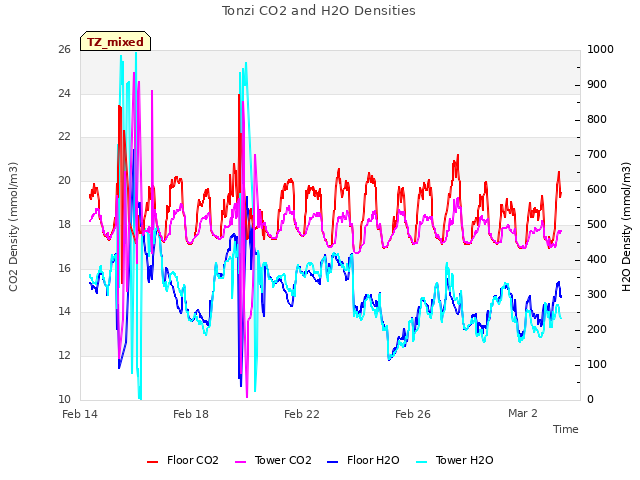Click the left axis value 20
The image size is (640, 480).
[x=64, y=180]
